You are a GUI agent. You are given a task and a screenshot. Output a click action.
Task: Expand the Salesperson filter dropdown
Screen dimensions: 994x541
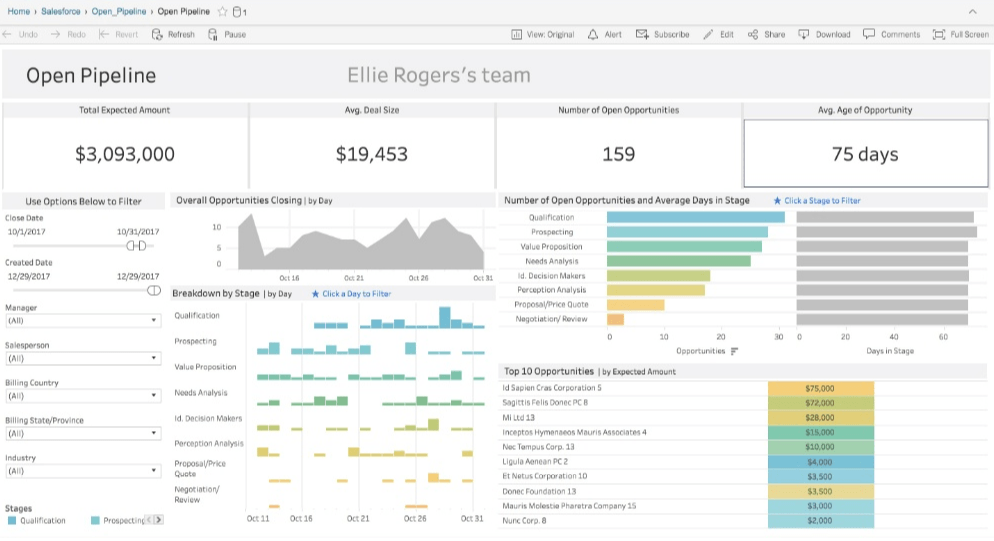[x=82, y=358]
